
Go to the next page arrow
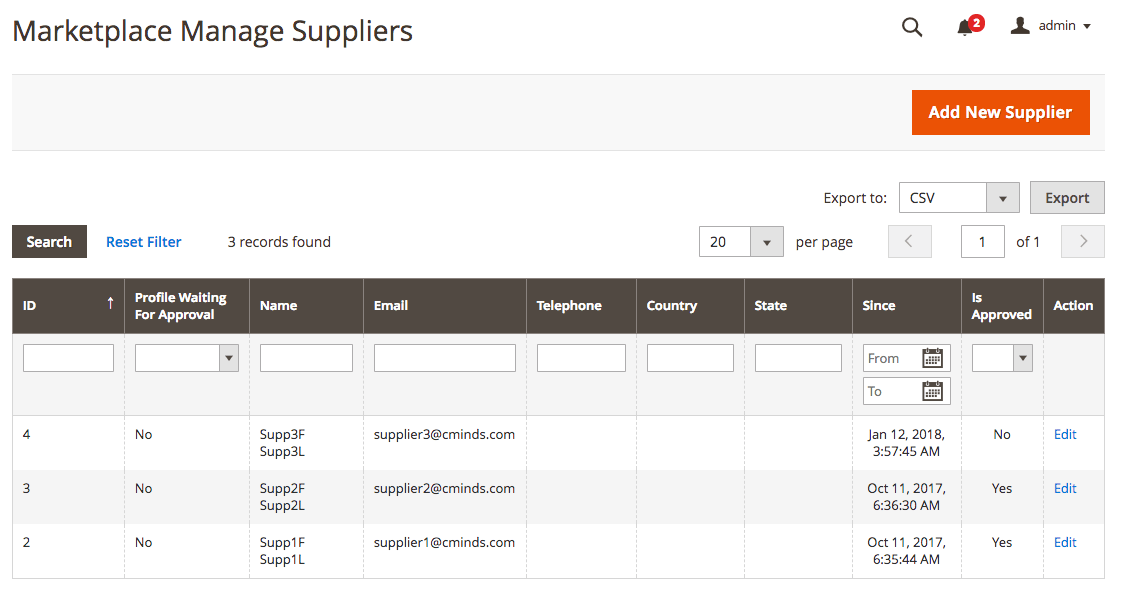[1083, 242]
